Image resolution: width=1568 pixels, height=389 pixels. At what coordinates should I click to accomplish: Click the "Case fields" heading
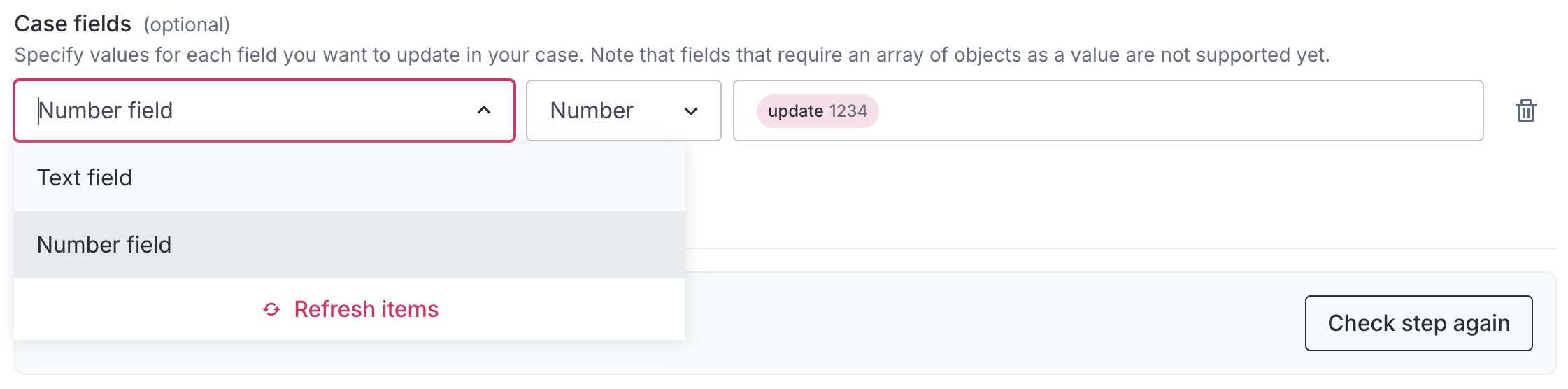(x=73, y=24)
